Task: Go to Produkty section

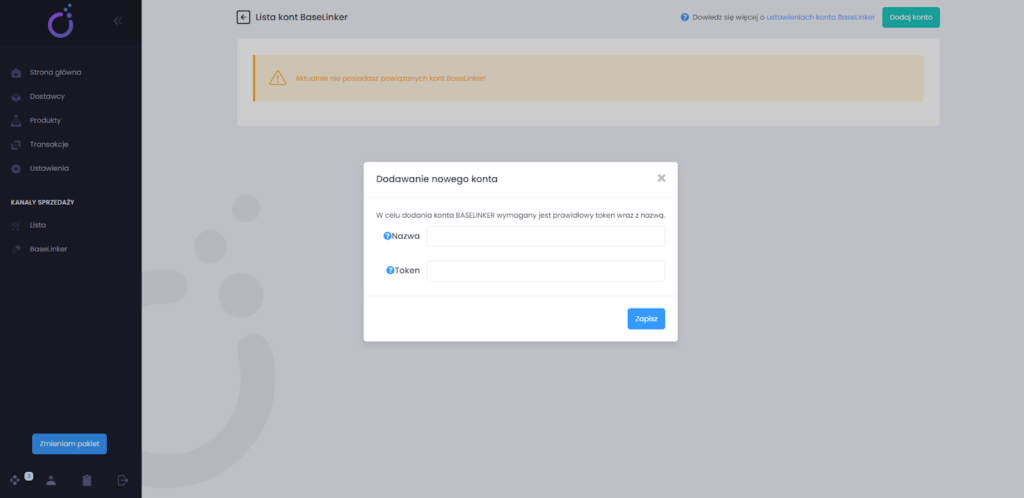Action: click(45, 121)
